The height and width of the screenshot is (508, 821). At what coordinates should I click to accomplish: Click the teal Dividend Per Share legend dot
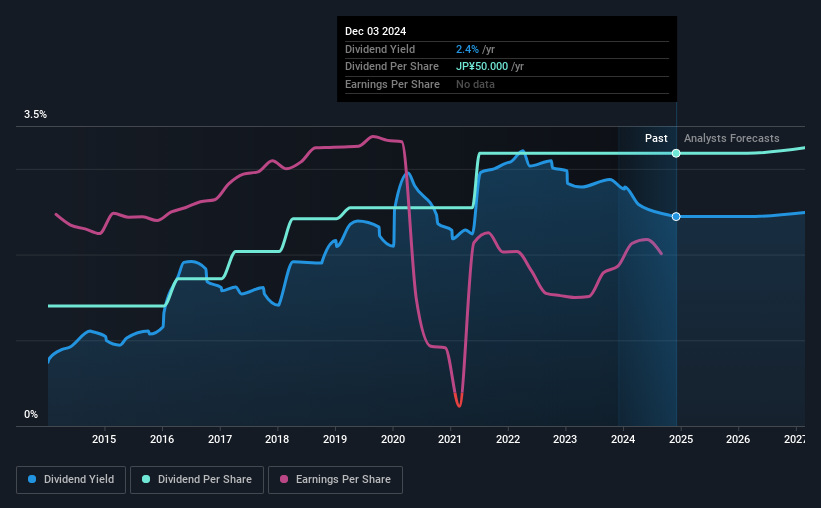146,479
